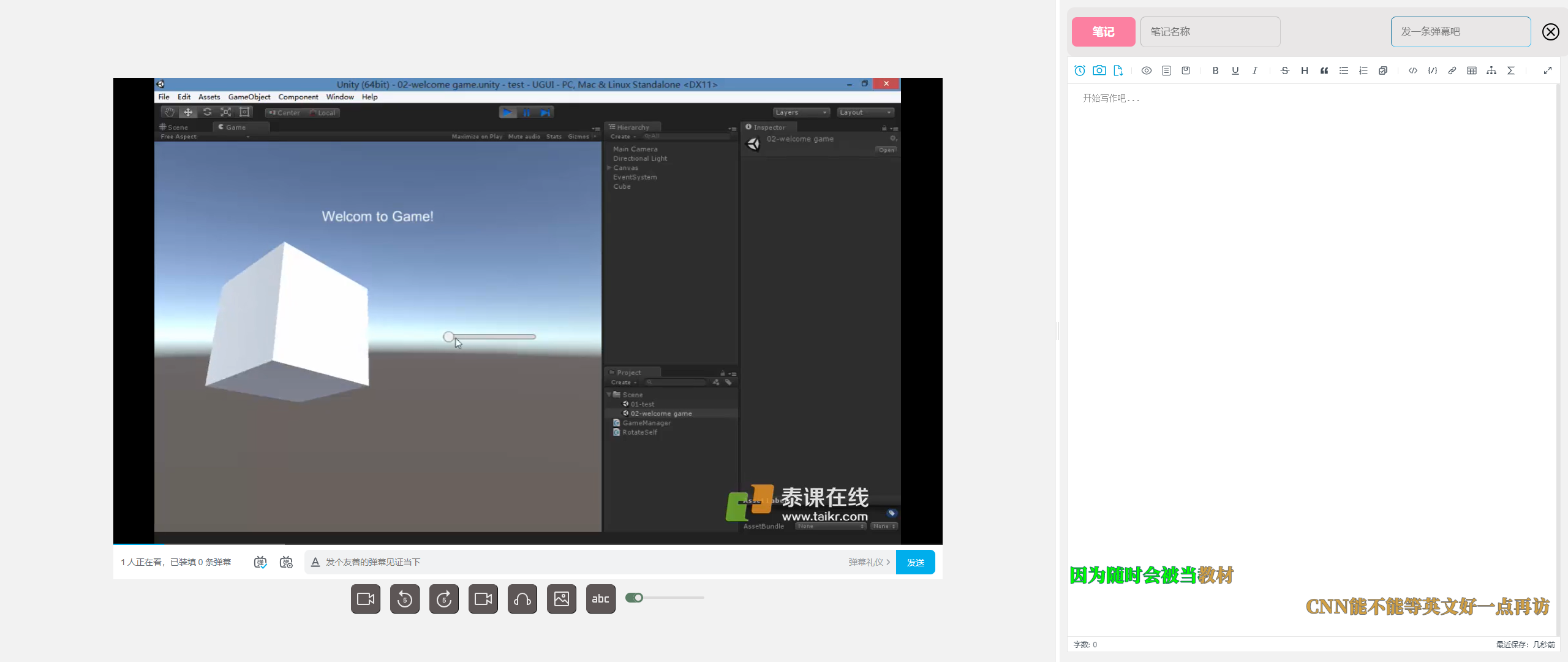Insert timestamp using the clock icon

click(x=1080, y=70)
